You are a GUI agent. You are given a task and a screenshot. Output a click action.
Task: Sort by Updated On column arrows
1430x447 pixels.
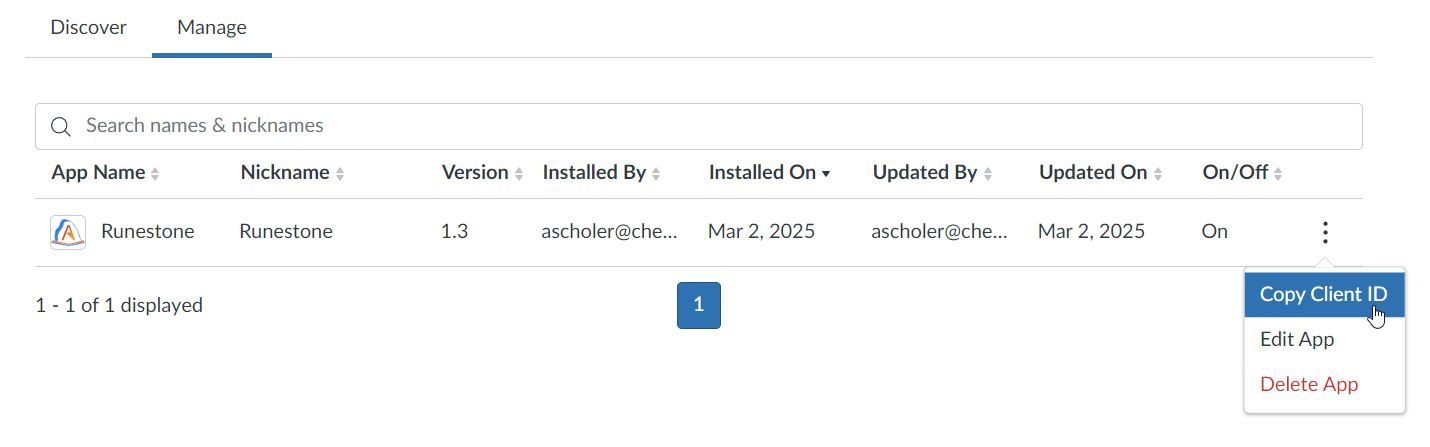(1158, 174)
